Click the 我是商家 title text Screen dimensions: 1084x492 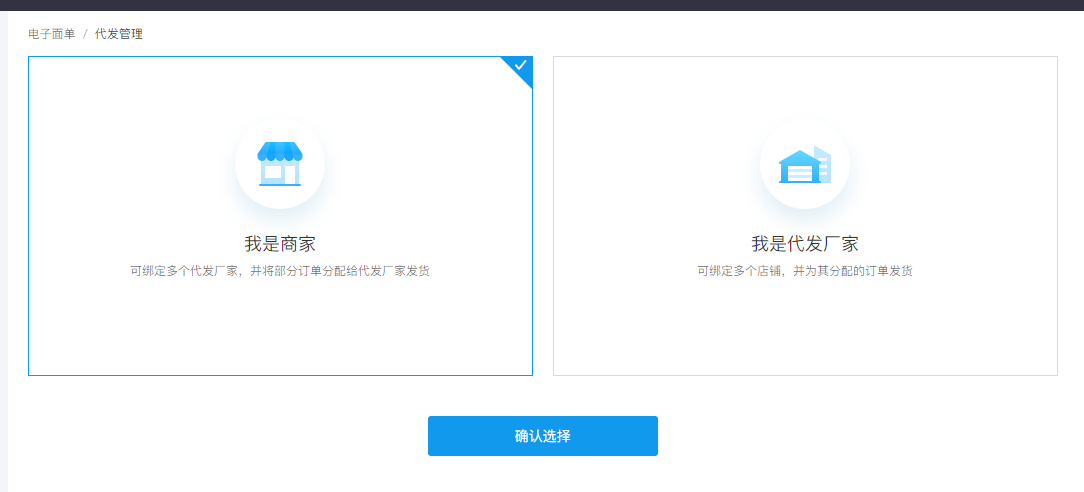pos(280,244)
